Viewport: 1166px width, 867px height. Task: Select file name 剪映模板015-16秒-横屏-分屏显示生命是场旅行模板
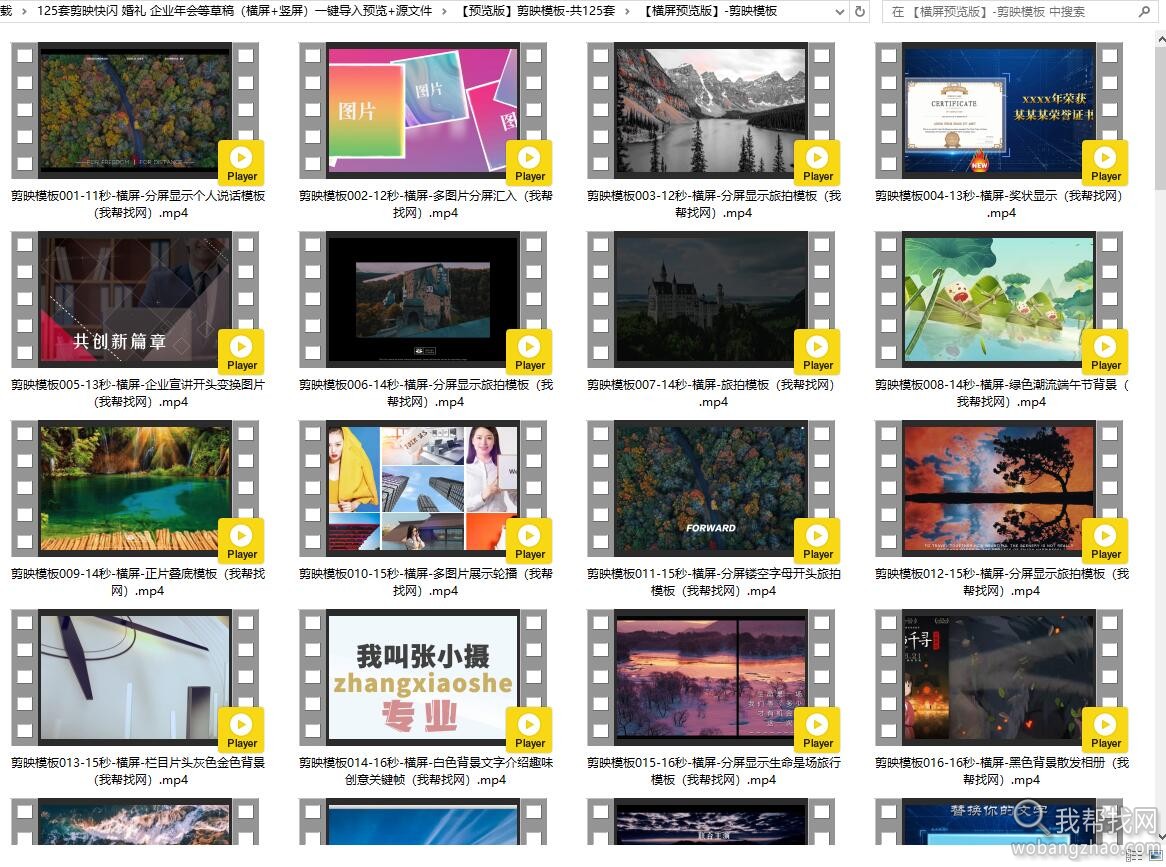tap(714, 771)
